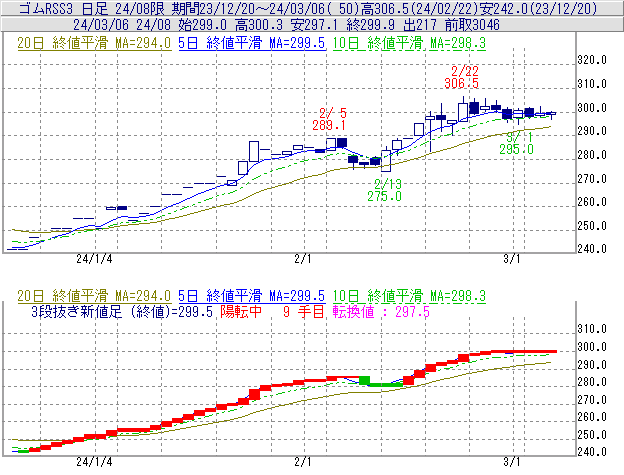The width and height of the screenshot is (624, 475).
Task: Click the magenta 転換値 : 297.5 text
Action: (x=381, y=311)
